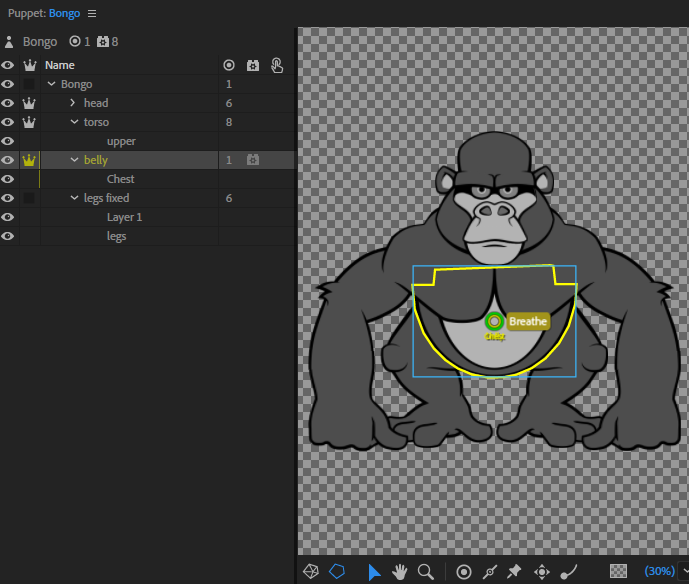Select the legs layer row
The height and width of the screenshot is (584, 689).
[147, 236]
